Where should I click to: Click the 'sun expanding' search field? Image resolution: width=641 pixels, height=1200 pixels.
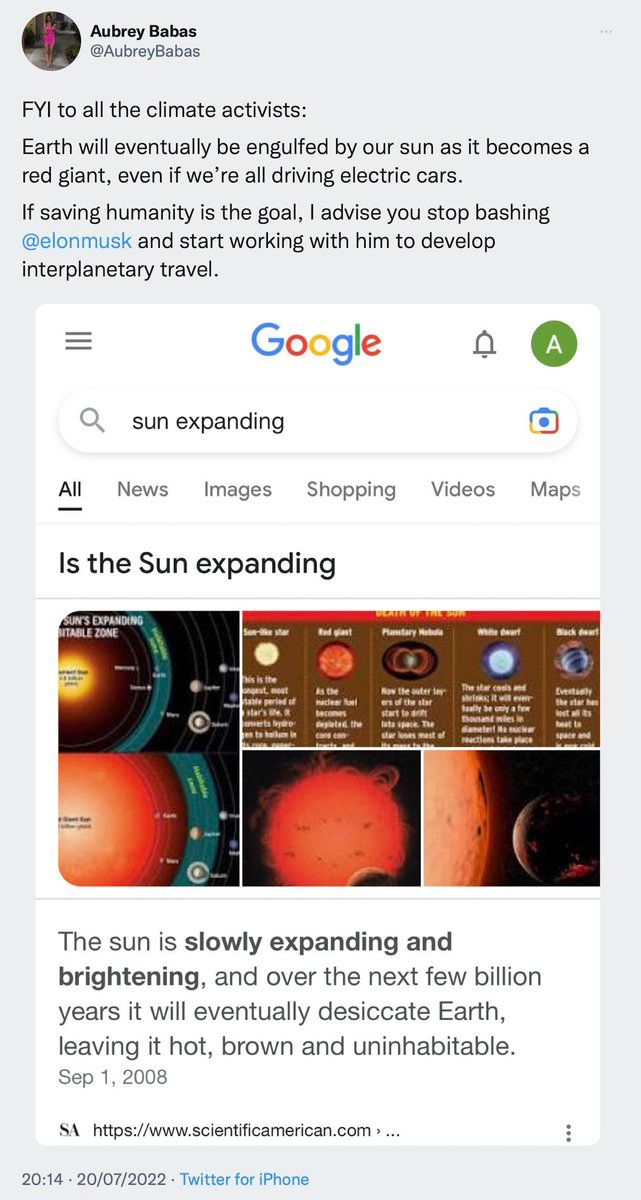pos(300,421)
